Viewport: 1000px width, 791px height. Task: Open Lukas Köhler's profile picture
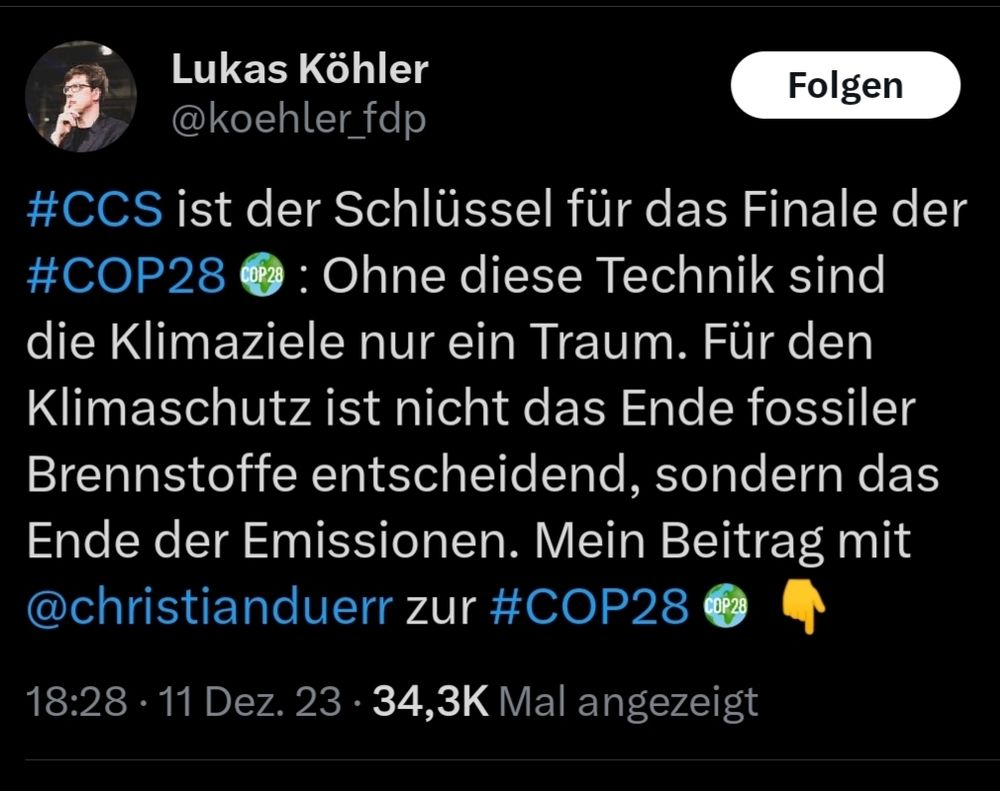pyautogui.click(x=80, y=90)
